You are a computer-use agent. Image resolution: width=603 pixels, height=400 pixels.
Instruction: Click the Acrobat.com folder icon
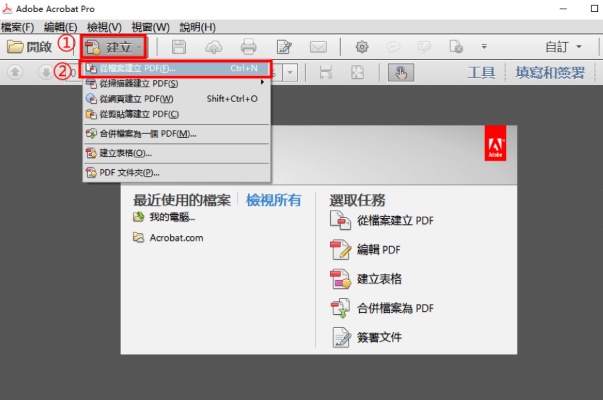point(138,237)
